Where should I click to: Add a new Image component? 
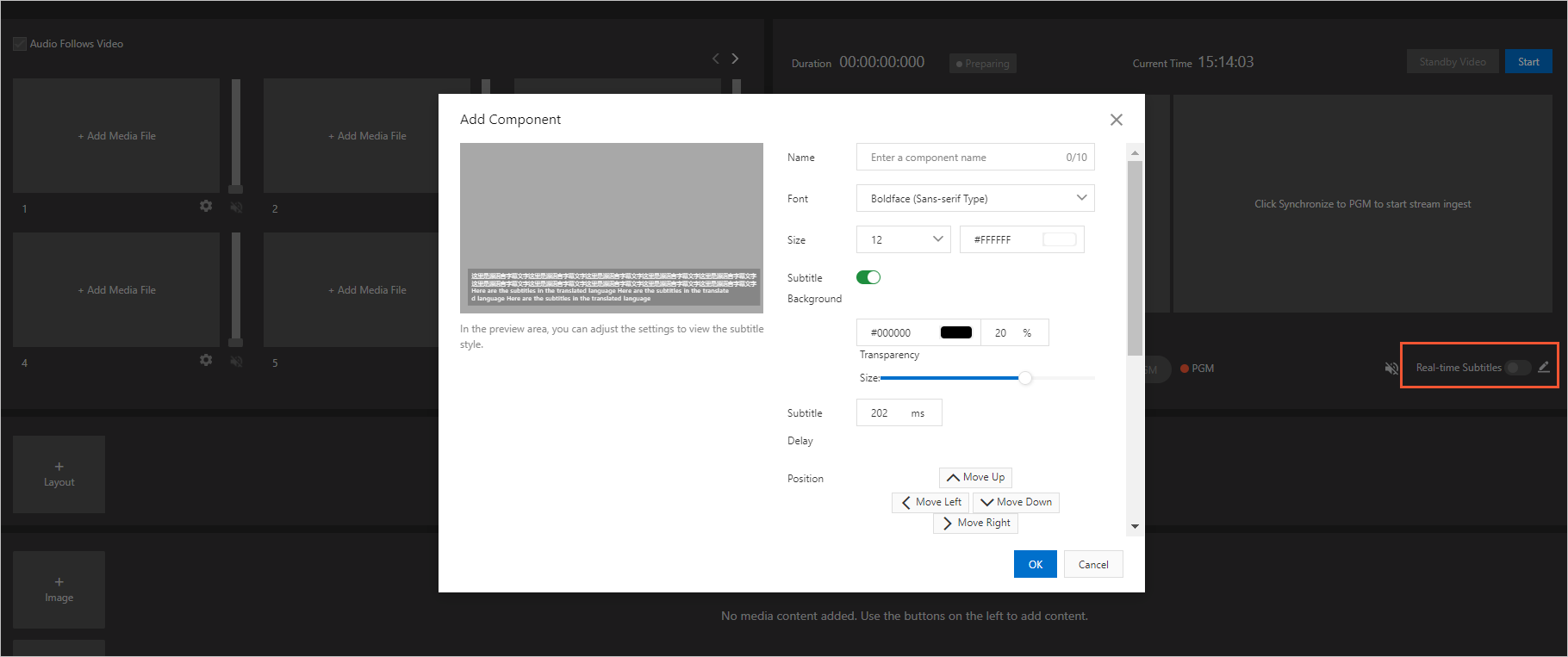tap(59, 590)
